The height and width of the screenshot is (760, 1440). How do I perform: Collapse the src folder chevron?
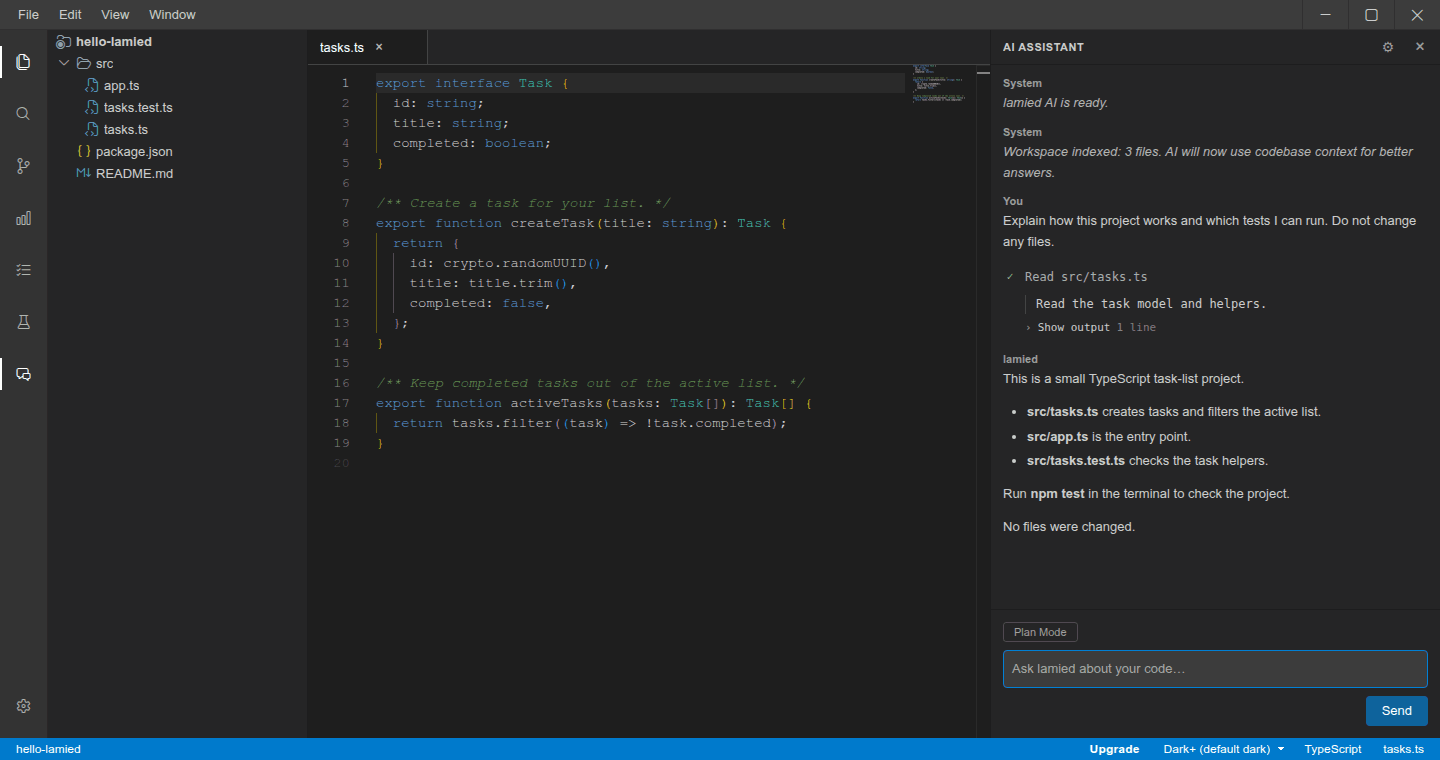point(65,64)
